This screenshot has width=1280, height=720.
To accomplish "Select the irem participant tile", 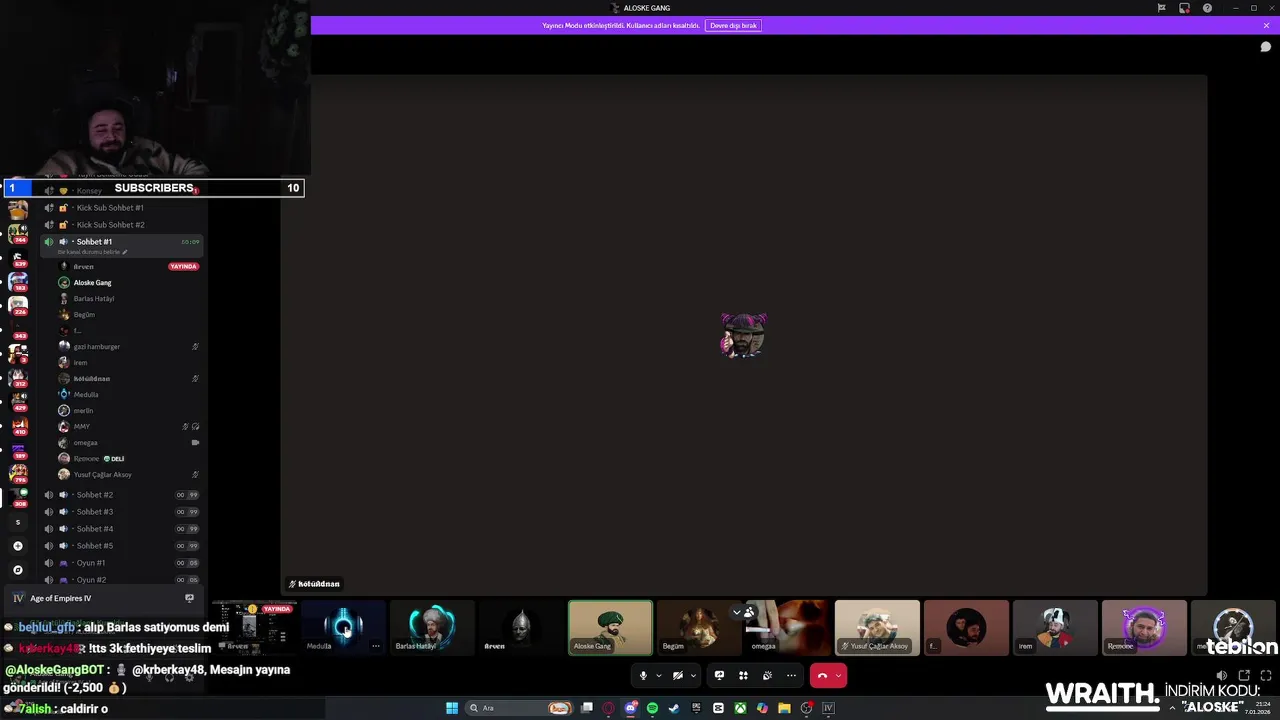I will [x=1055, y=627].
